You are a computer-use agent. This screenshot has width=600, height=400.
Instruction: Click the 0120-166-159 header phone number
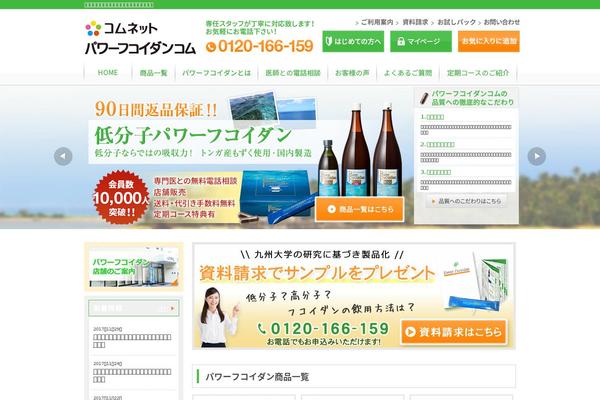[x=266, y=47]
